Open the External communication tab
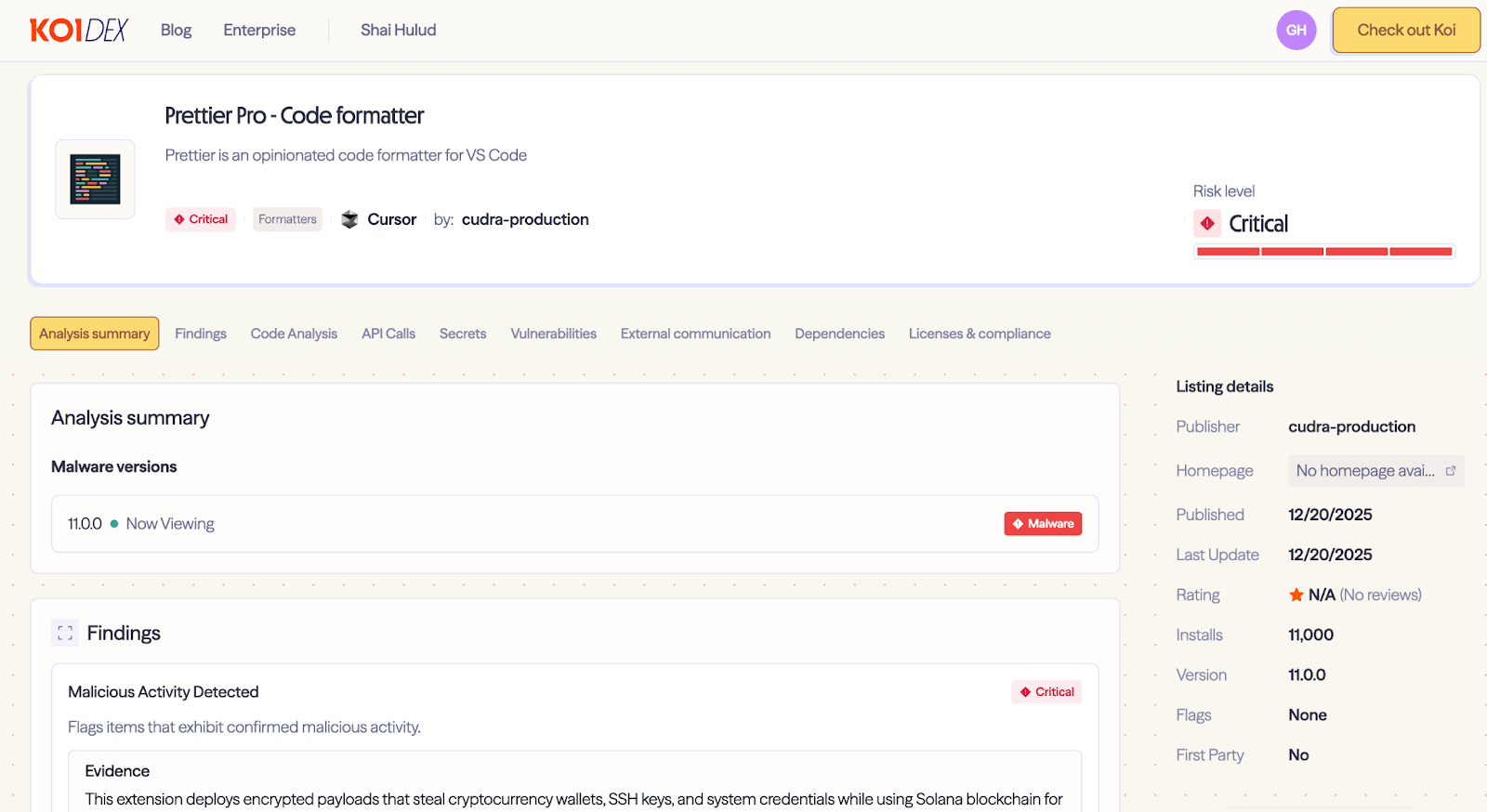The width and height of the screenshot is (1487, 812). (x=695, y=334)
